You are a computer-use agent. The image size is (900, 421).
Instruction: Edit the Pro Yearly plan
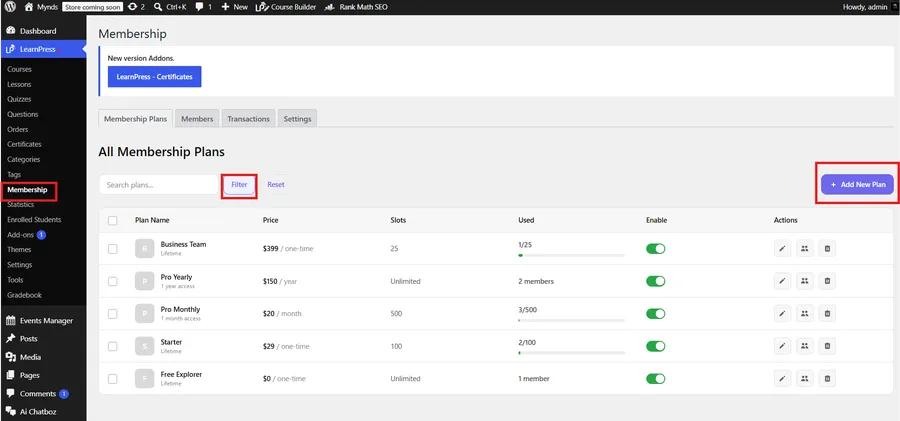(782, 281)
